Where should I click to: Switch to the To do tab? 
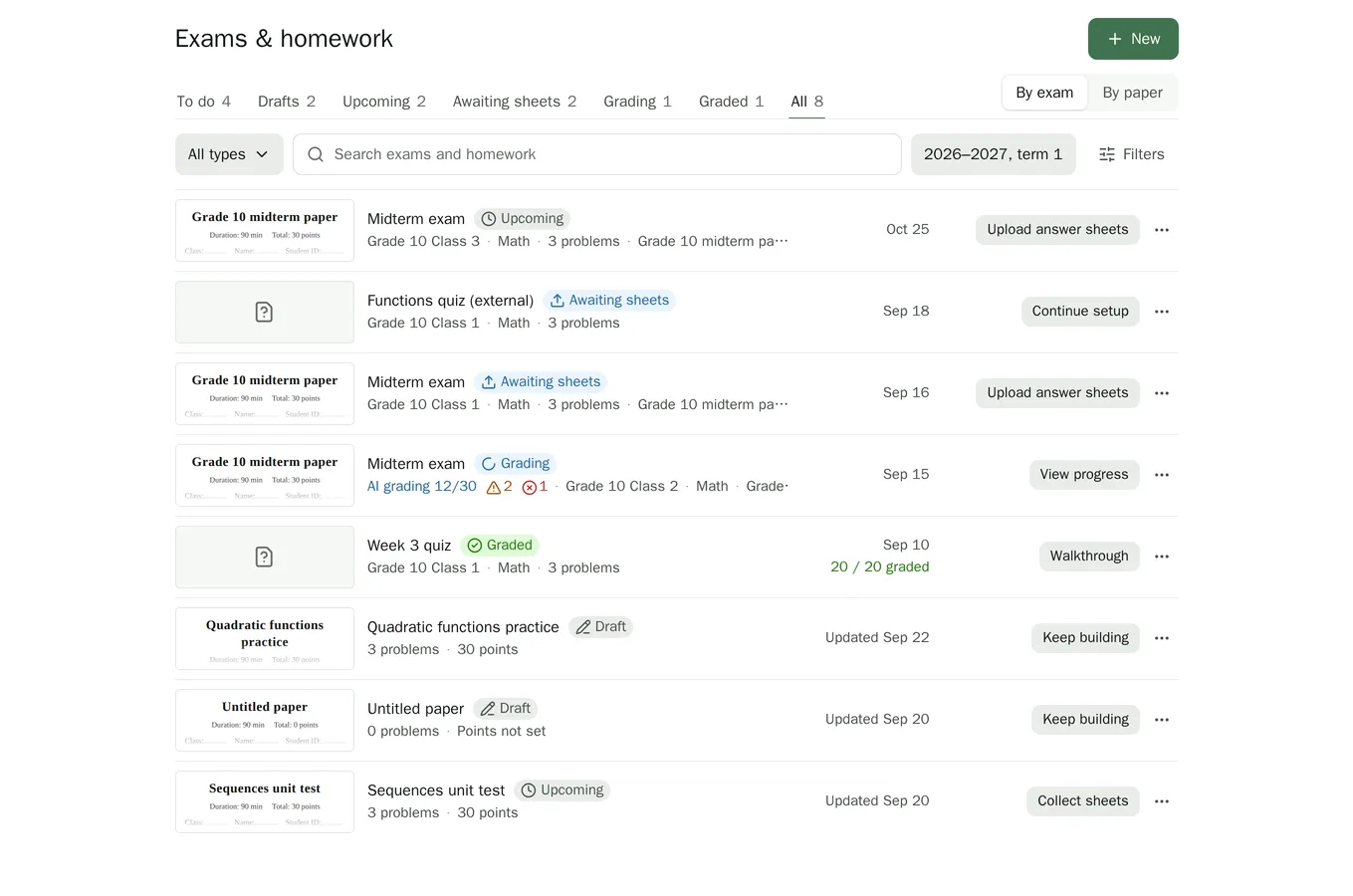coord(204,102)
